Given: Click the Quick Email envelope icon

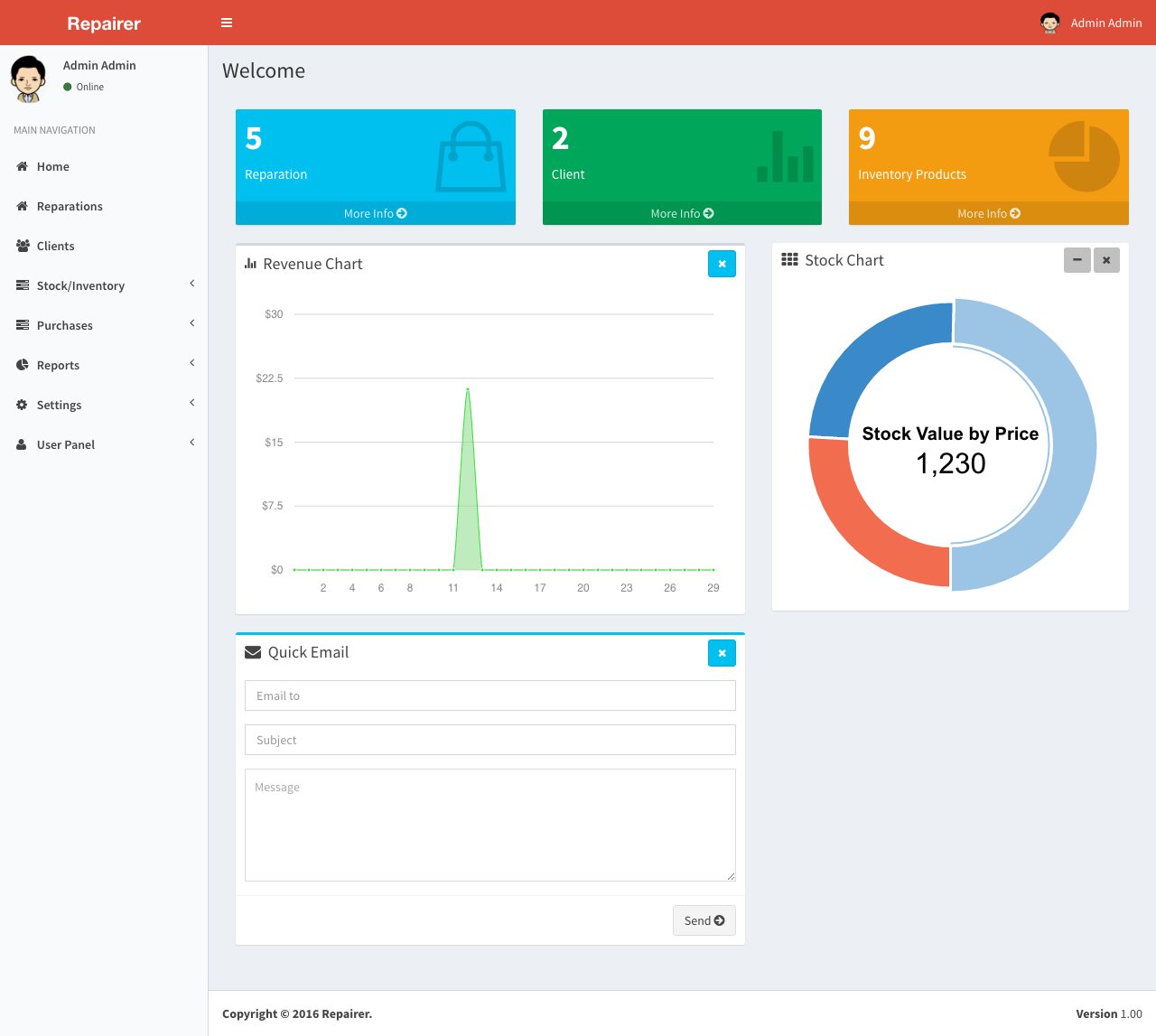Looking at the screenshot, I should 251,651.
